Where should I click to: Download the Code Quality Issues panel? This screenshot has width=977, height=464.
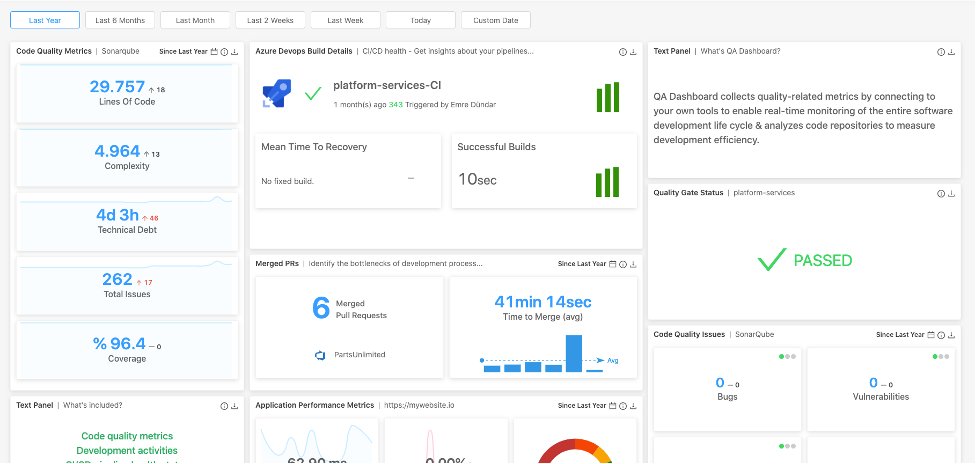pos(951,335)
